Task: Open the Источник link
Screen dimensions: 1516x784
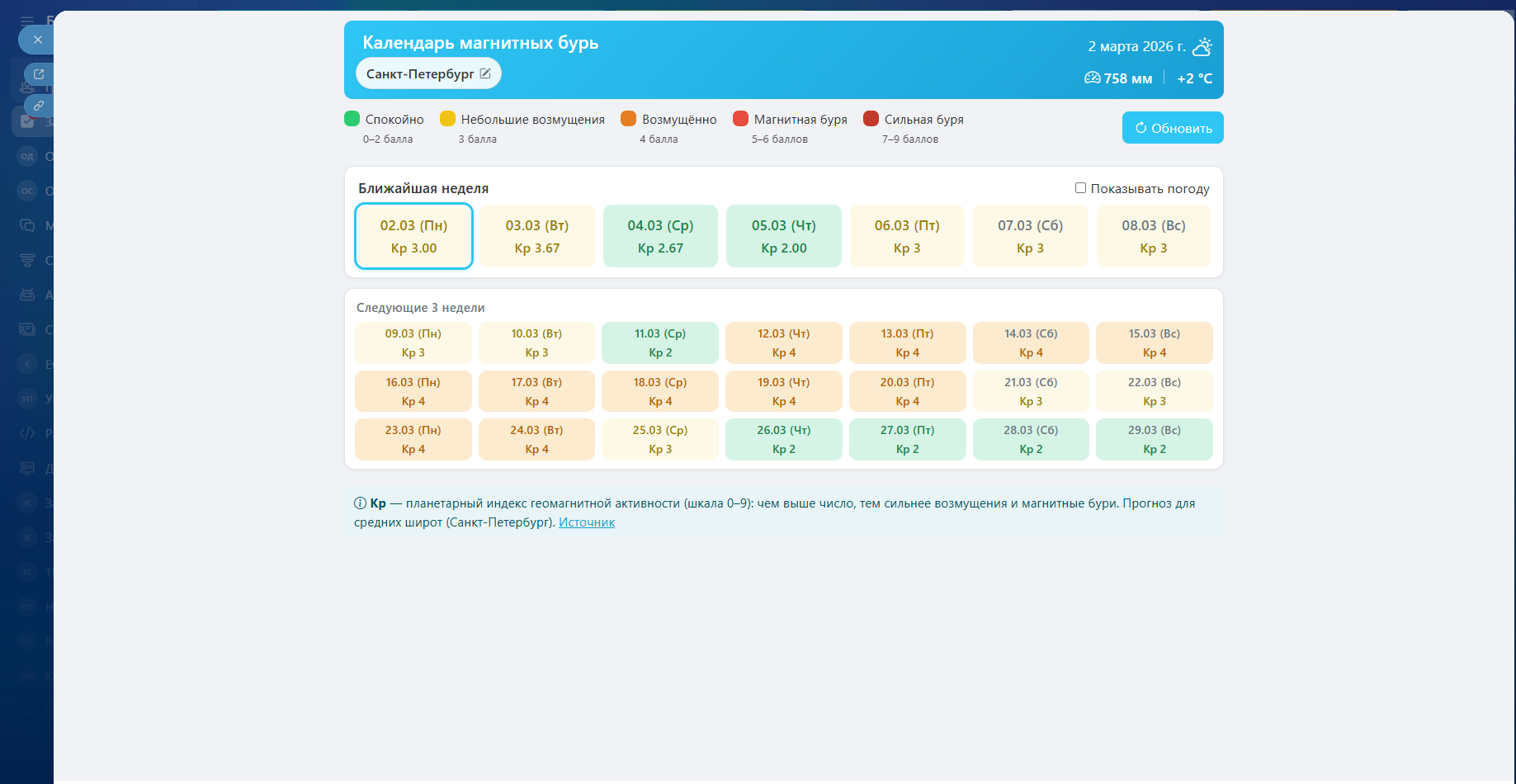Action: pos(586,522)
